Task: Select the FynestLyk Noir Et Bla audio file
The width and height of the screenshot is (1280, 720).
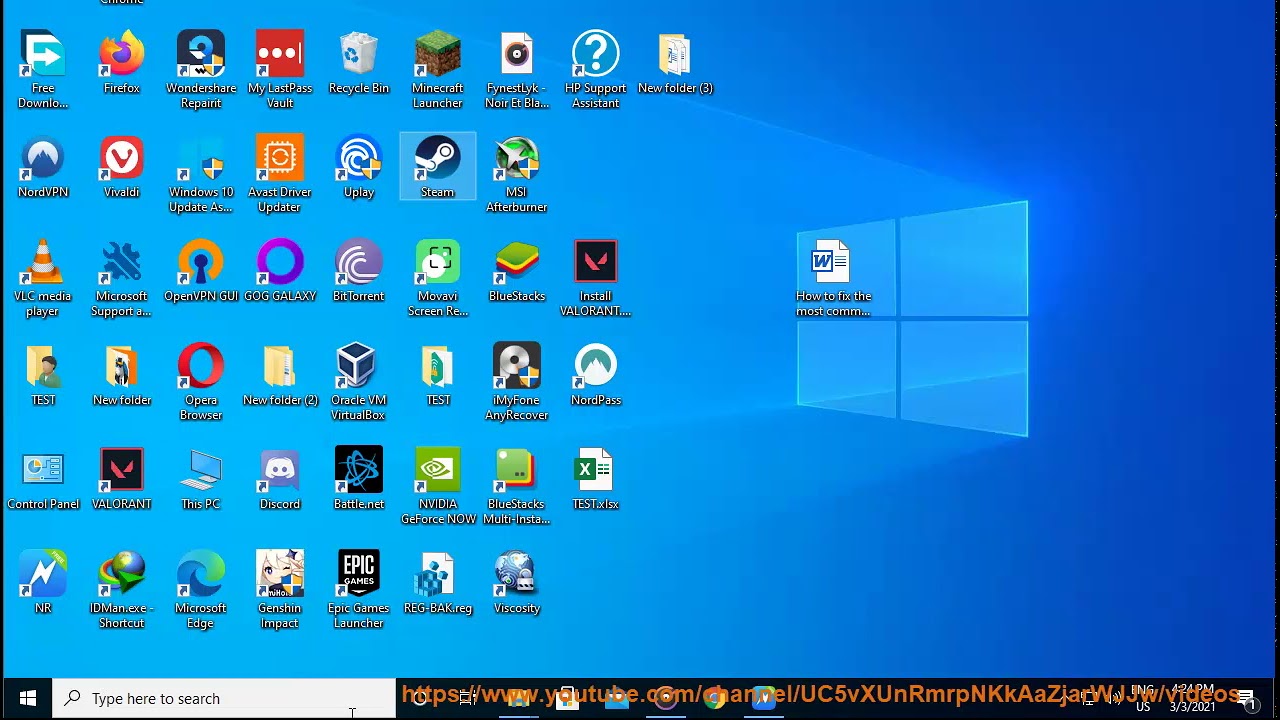Action: 517,54
